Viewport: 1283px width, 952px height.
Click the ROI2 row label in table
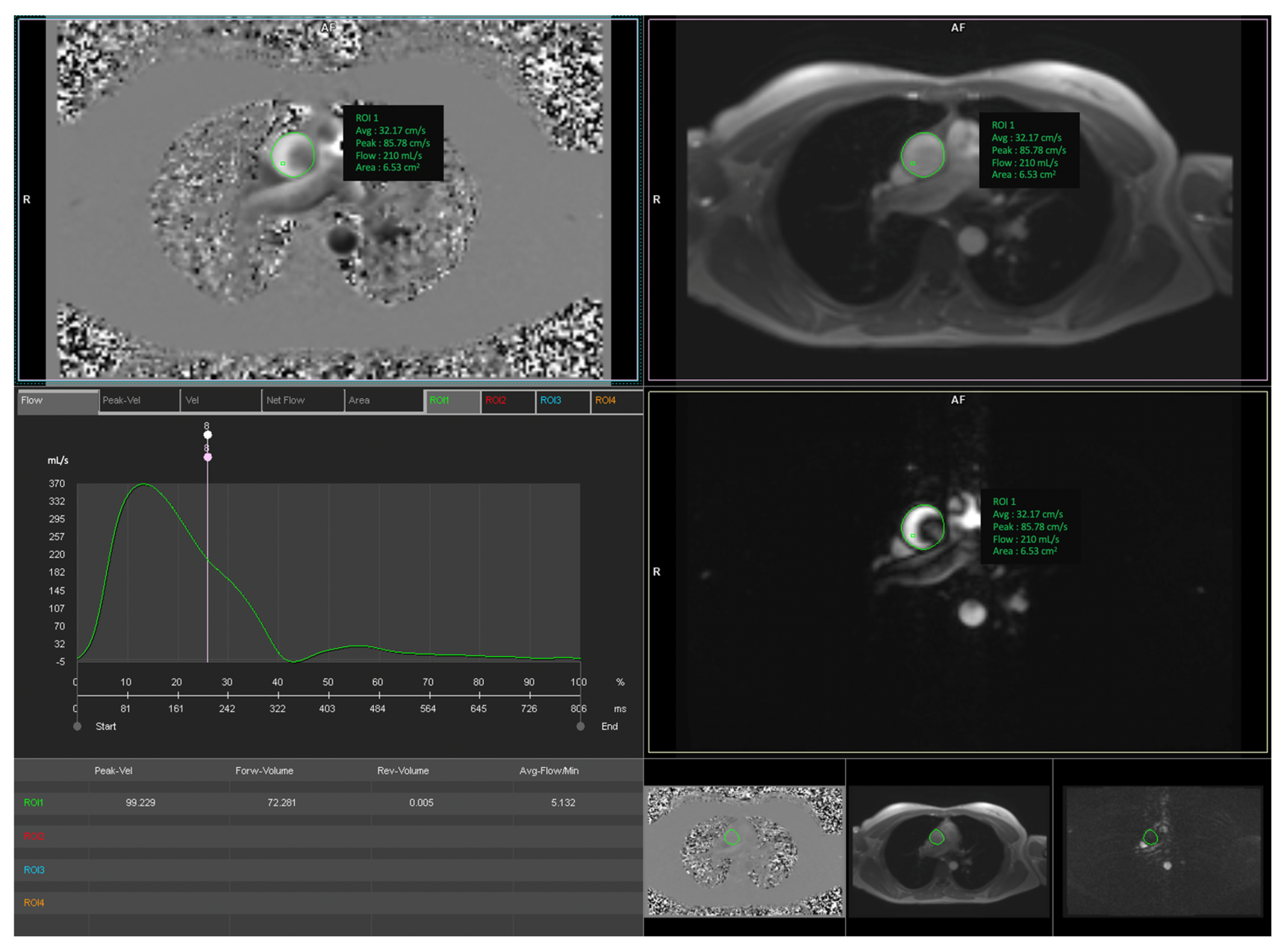(x=34, y=836)
